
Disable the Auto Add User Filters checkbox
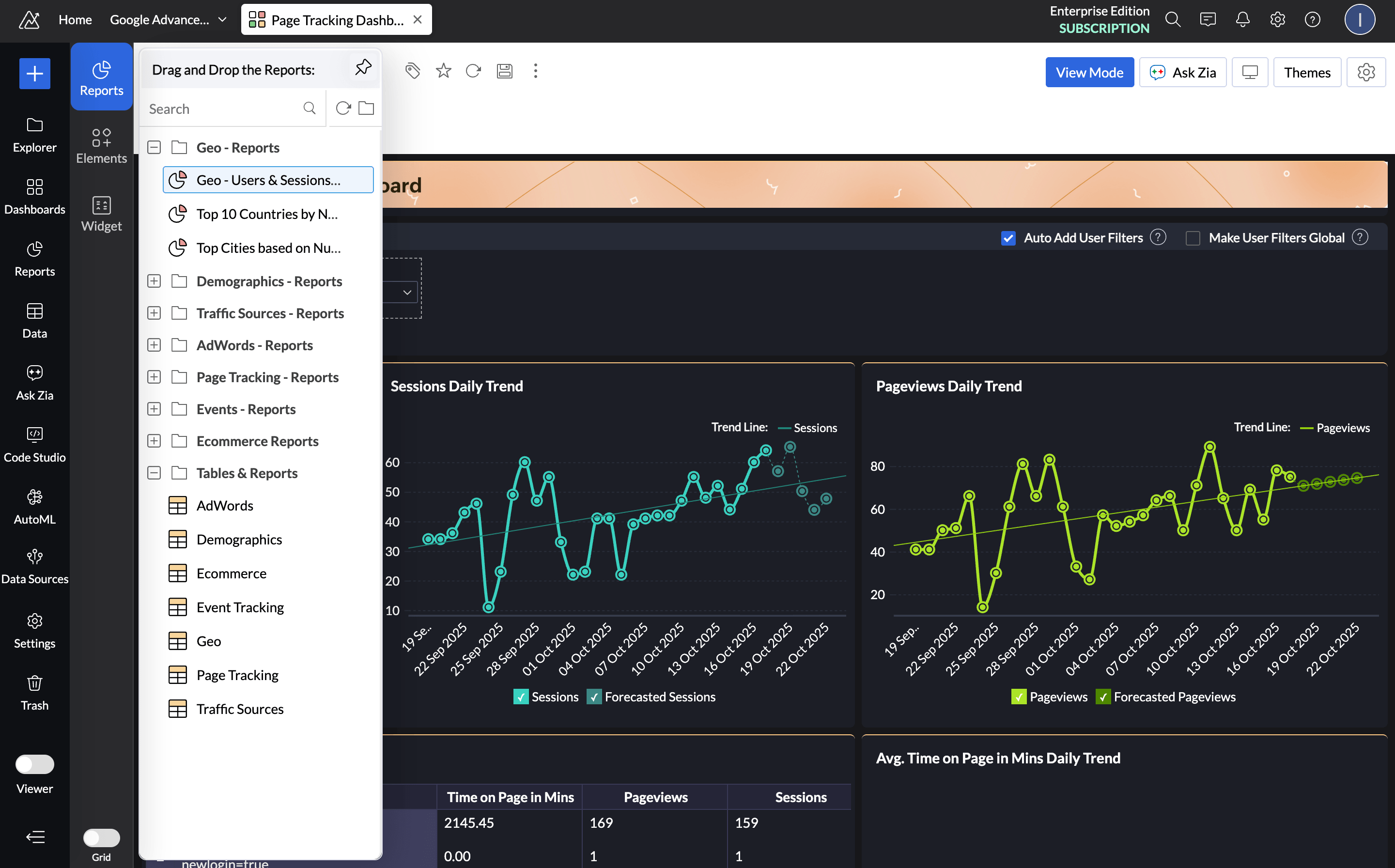[1008, 238]
